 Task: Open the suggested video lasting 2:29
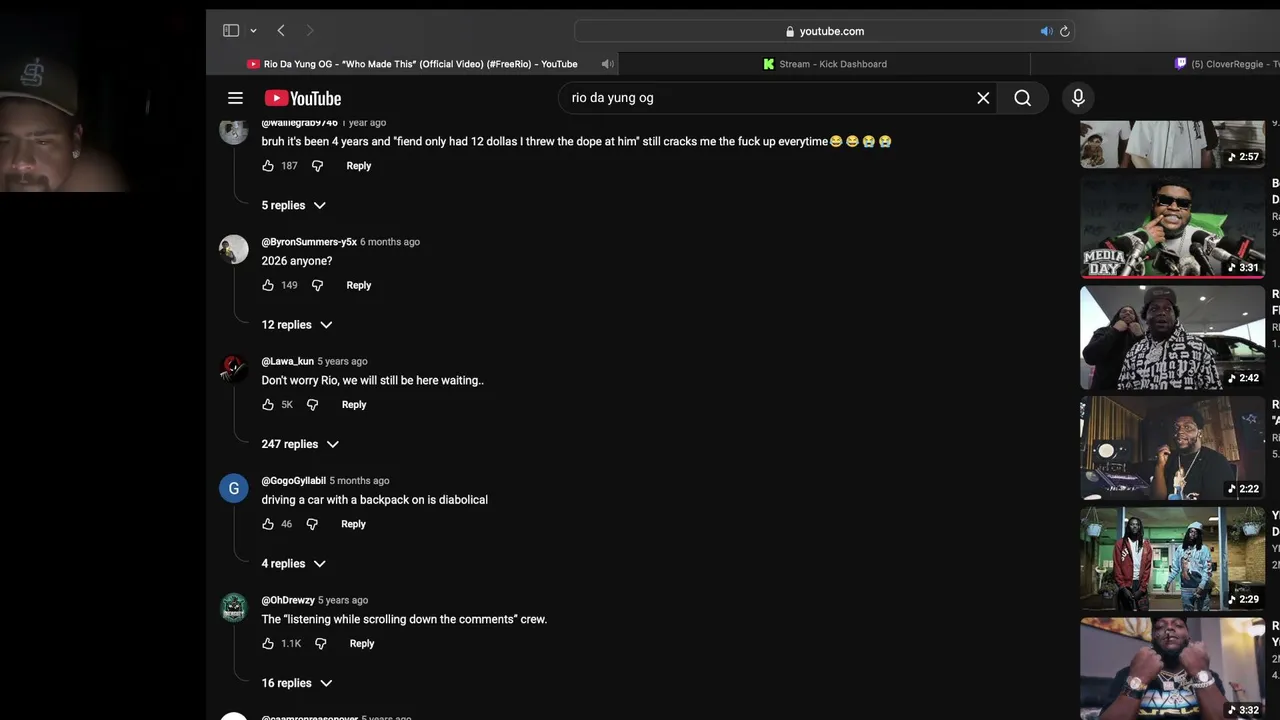click(1172, 559)
